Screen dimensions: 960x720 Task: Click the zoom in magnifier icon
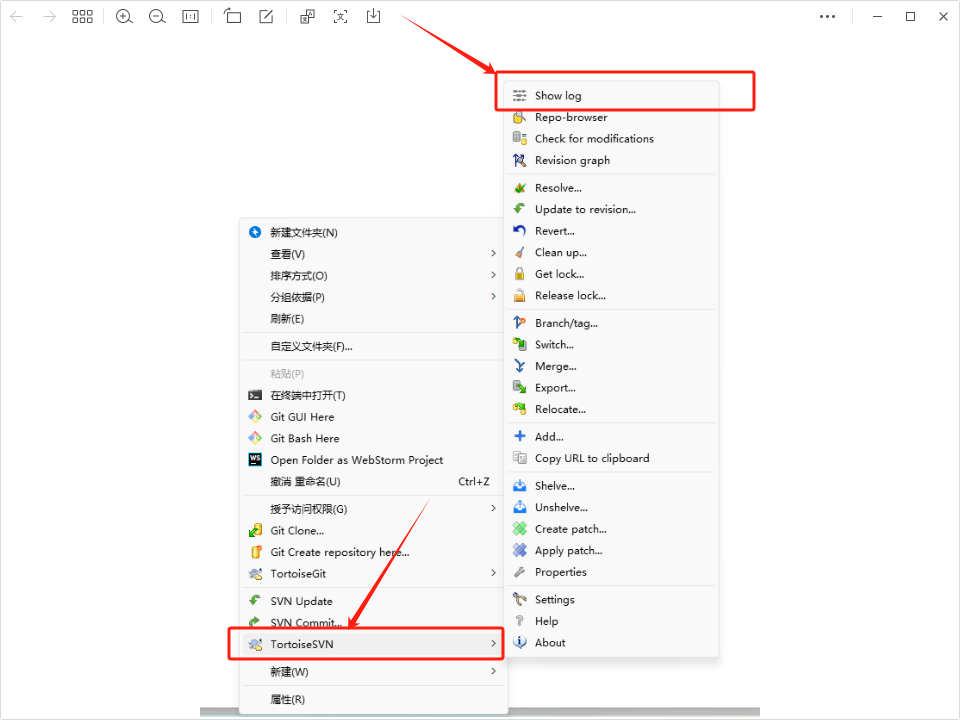[x=124, y=17]
